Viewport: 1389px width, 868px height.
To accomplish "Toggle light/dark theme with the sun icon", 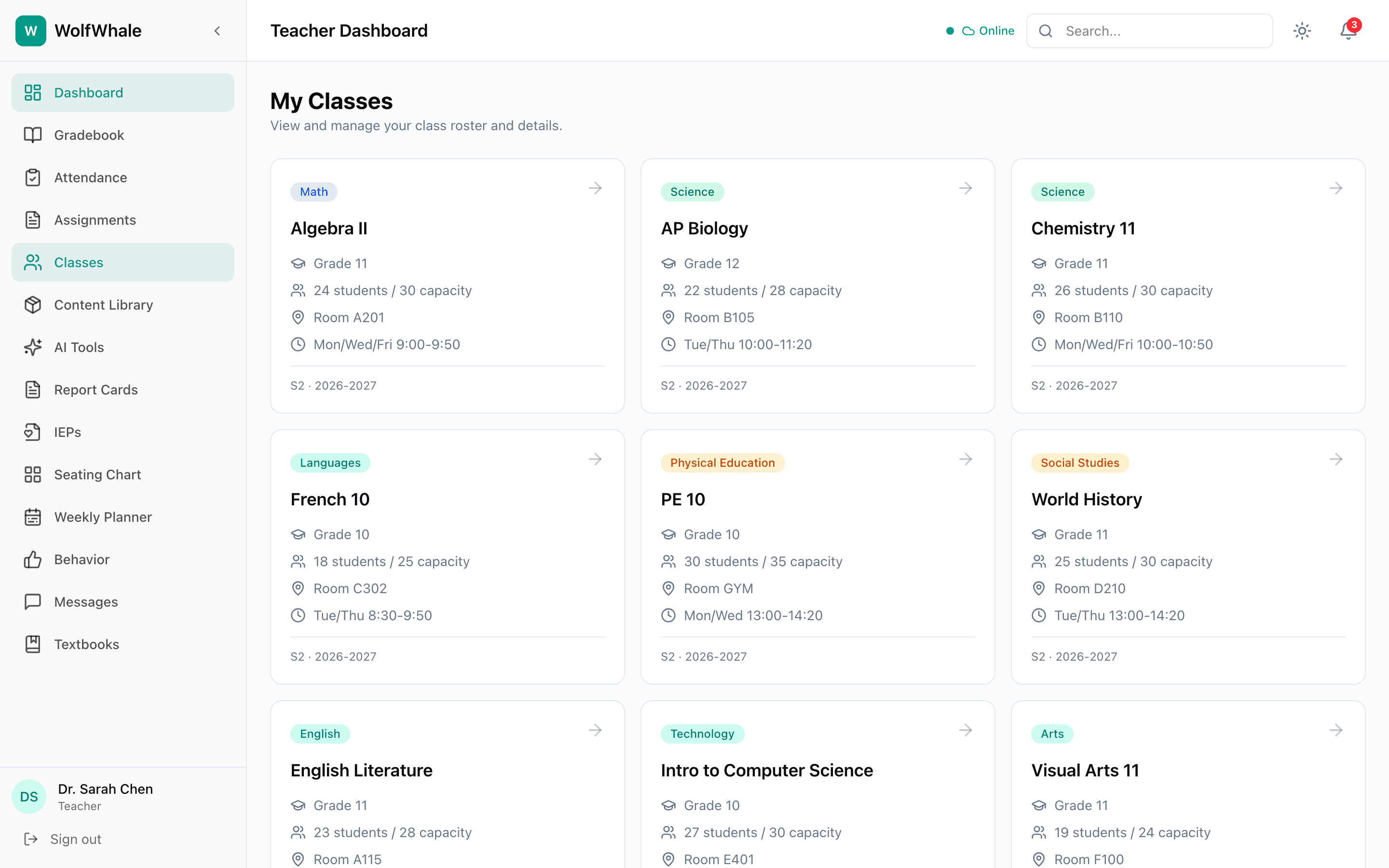I will click(x=1302, y=30).
